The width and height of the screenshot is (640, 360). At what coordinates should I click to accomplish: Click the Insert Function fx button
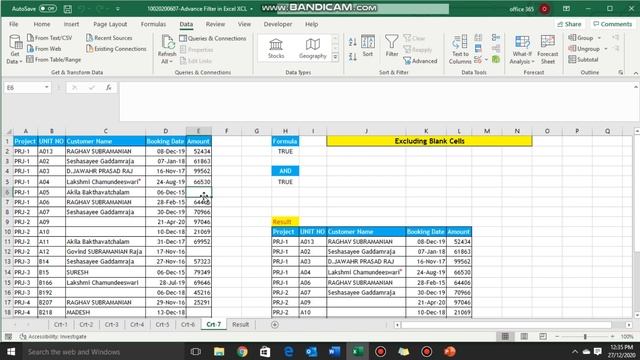pos(109,87)
